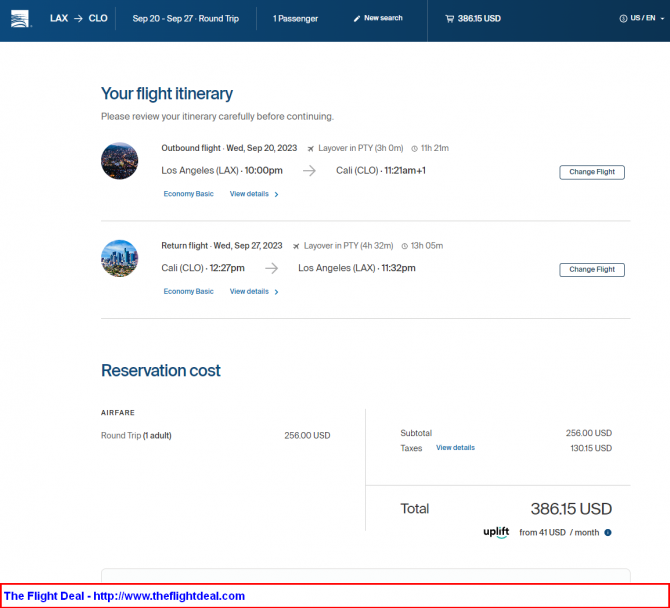Click 'Los Angeles (LAX) · 10:00pm' departure text
The image size is (670, 608).
[222, 170]
